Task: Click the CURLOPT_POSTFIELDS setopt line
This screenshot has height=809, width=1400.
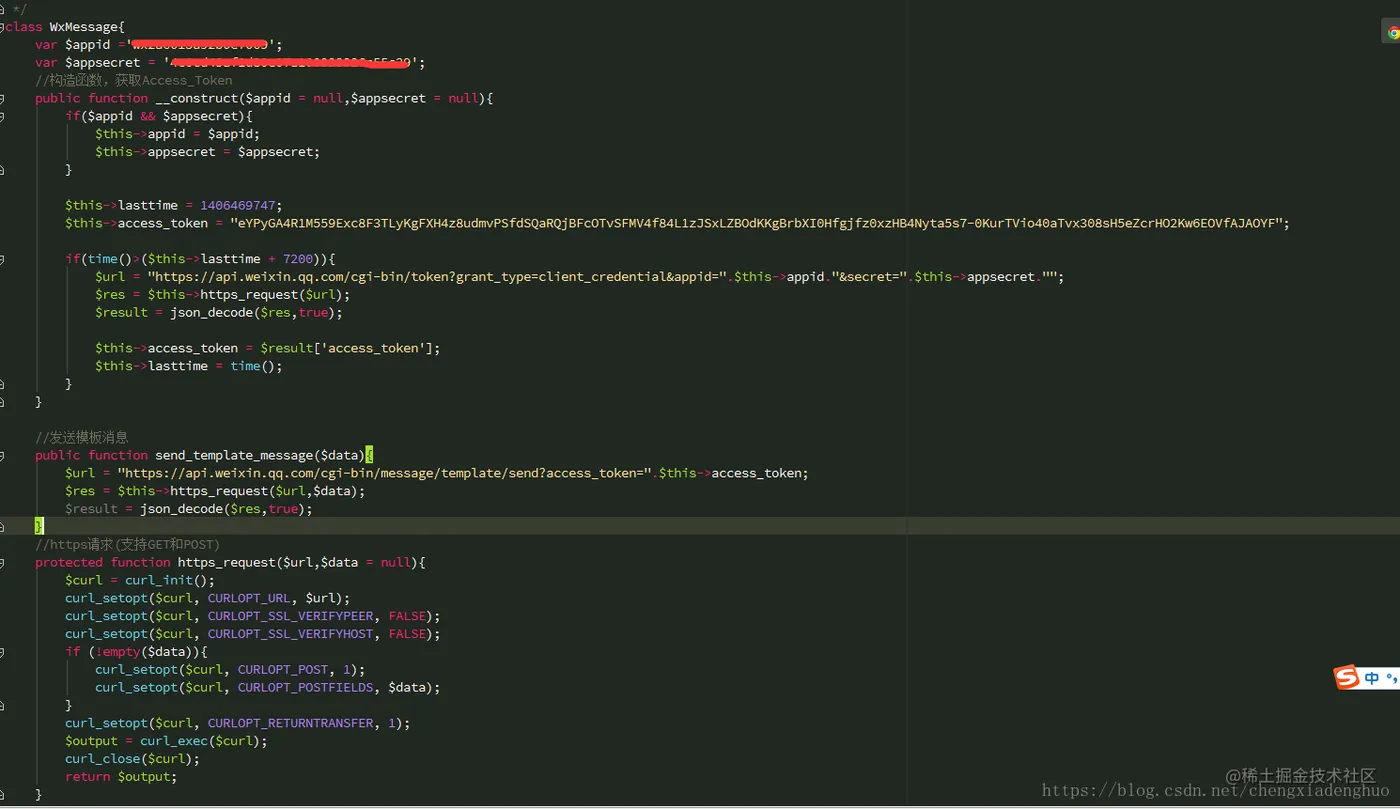Action: pyautogui.click(x=268, y=687)
